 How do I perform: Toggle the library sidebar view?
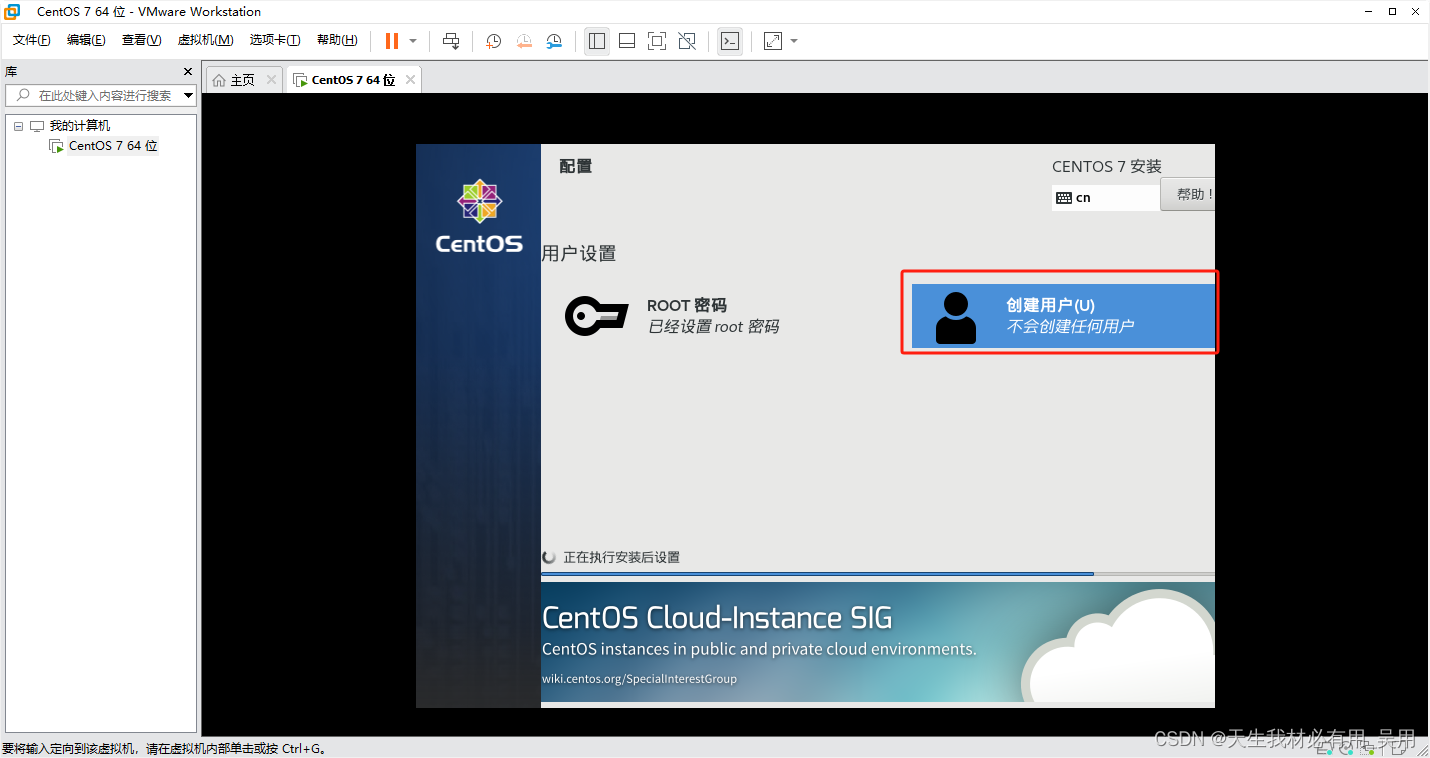597,41
